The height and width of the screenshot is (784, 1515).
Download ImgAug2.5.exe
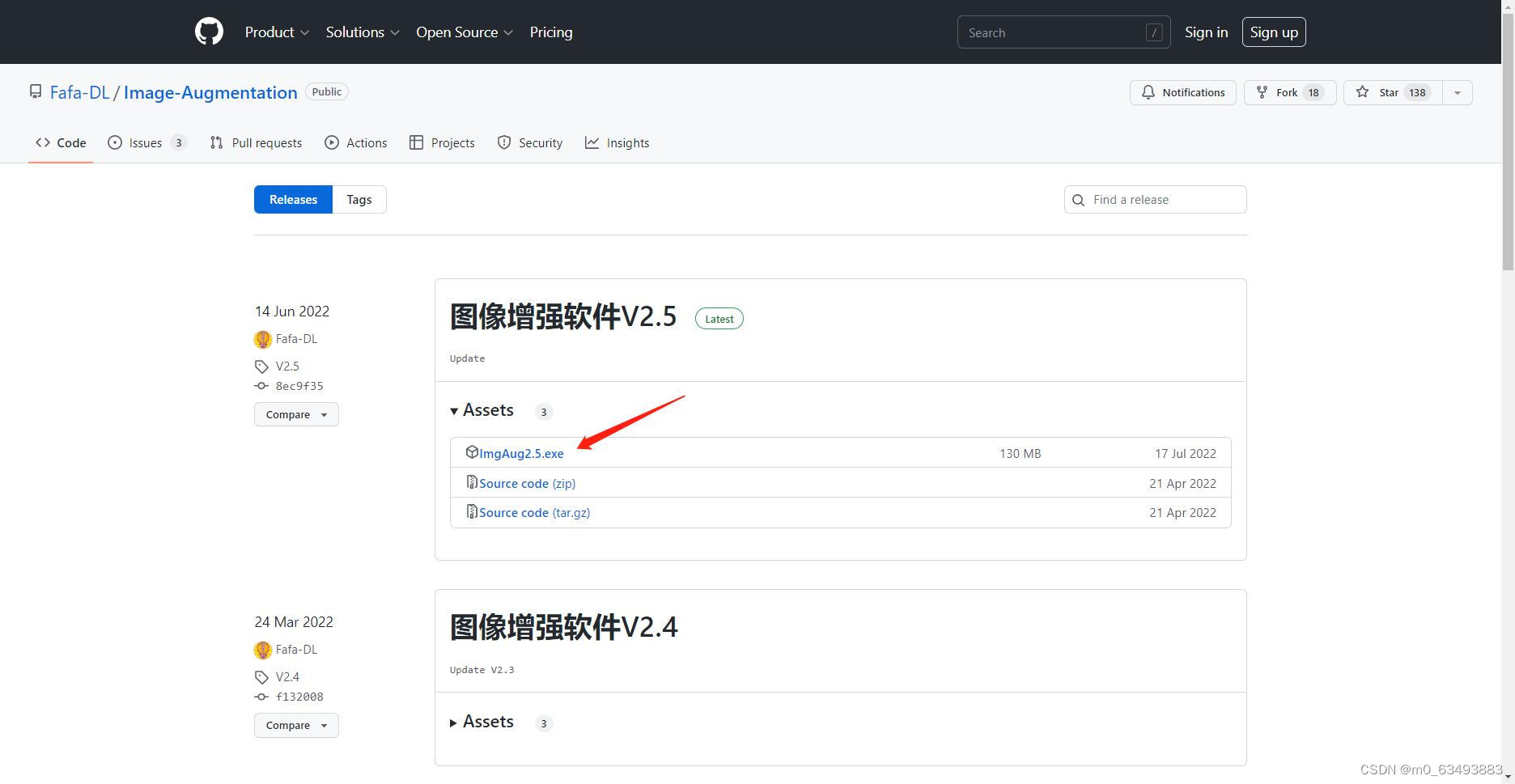521,453
